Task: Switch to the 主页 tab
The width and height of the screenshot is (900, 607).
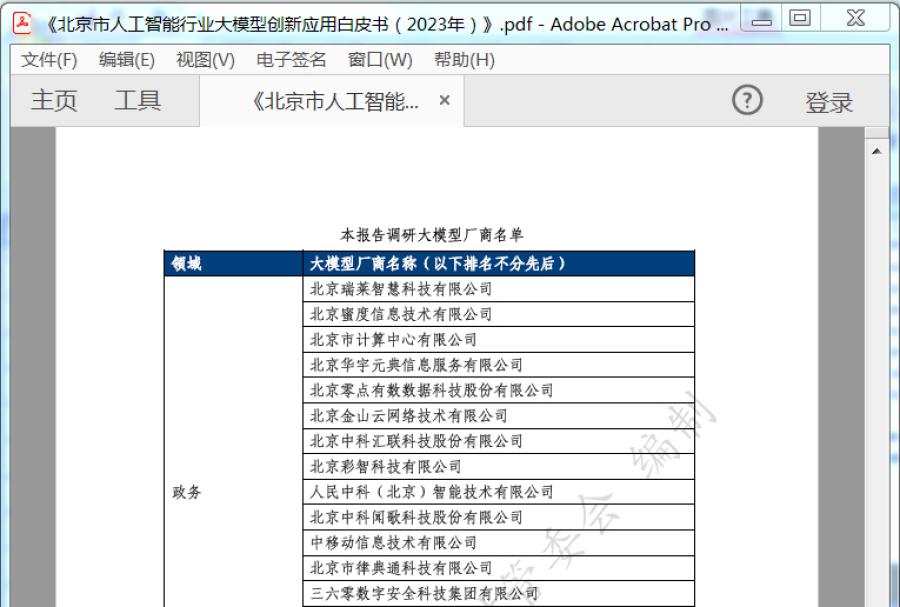Action: [54, 102]
